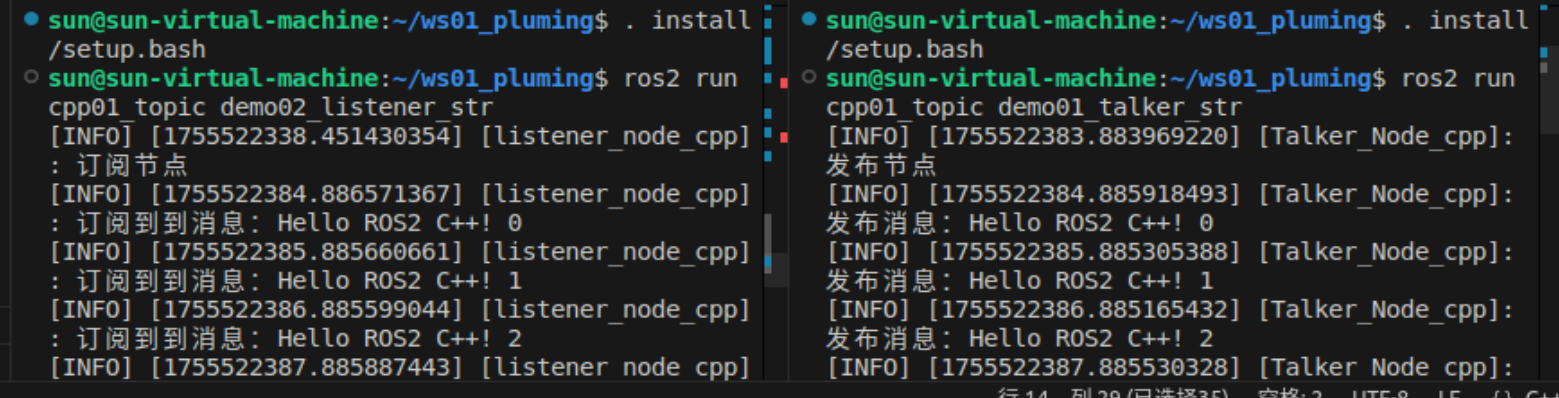Click timestamp 1755522385.885660661 in listener terminal

click(307, 251)
